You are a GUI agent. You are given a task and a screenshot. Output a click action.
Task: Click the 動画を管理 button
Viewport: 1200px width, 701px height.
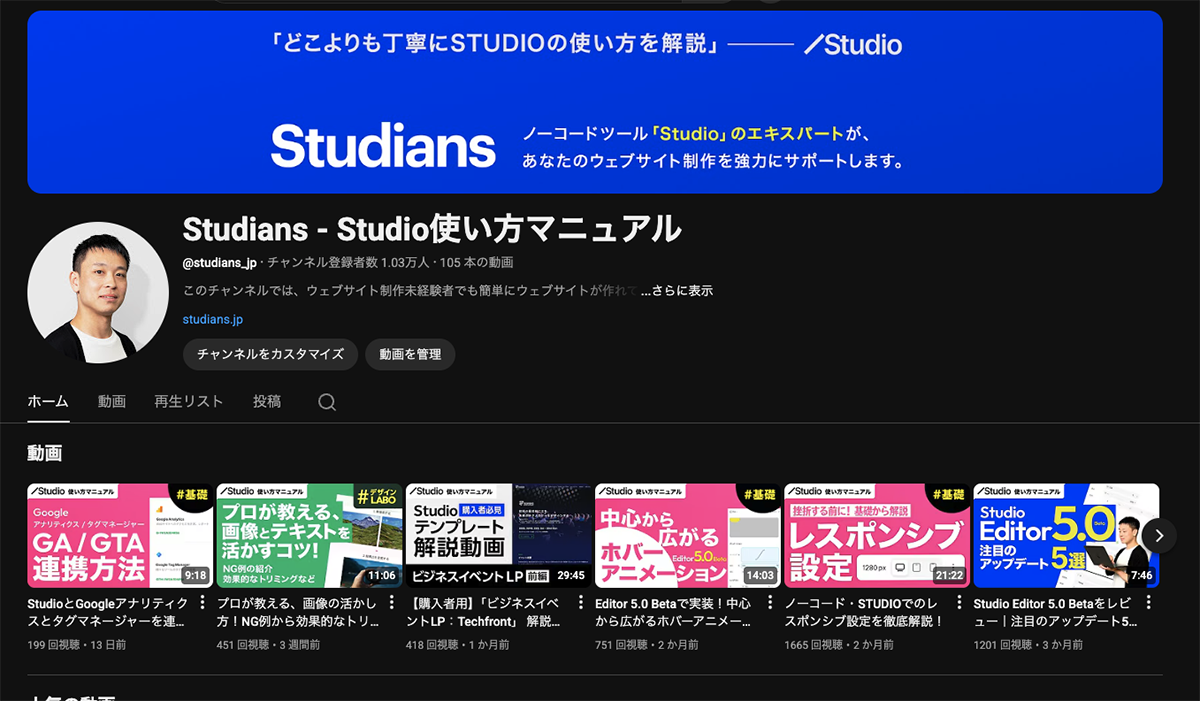[x=413, y=354]
